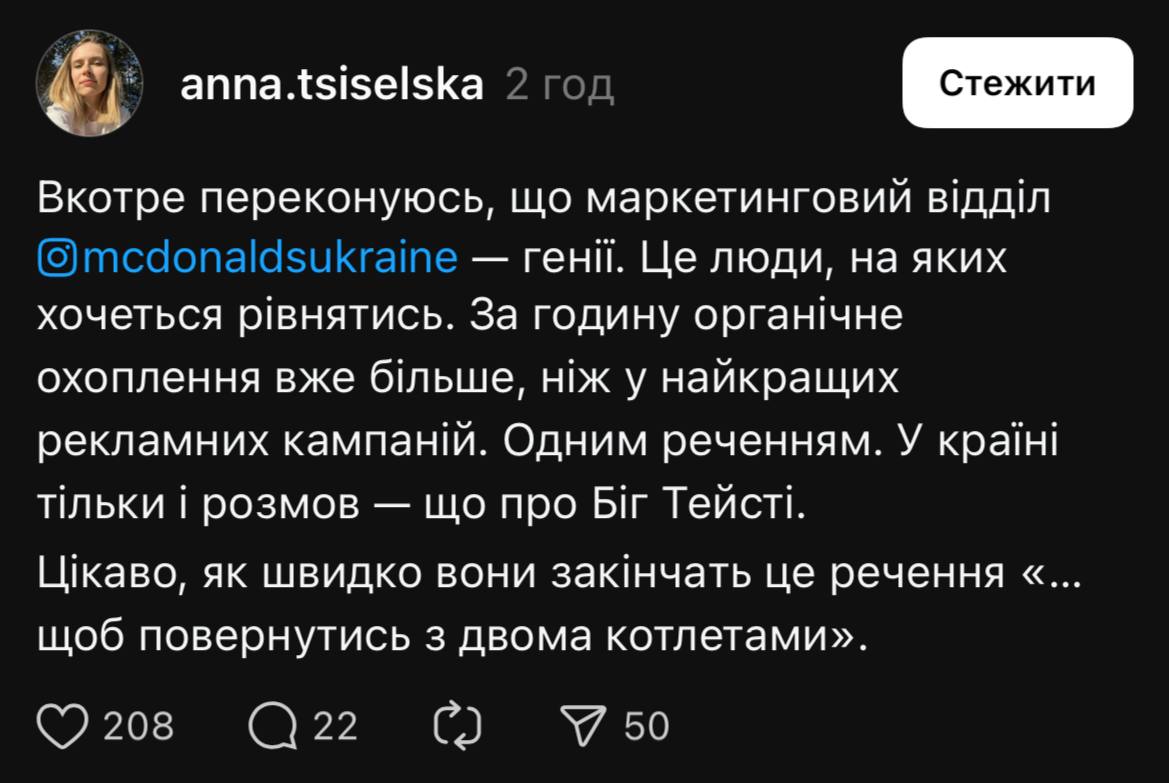Viewport: 1169px width, 783px height.
Task: Open the mcdonaldsukraine mention link
Action: [265, 259]
